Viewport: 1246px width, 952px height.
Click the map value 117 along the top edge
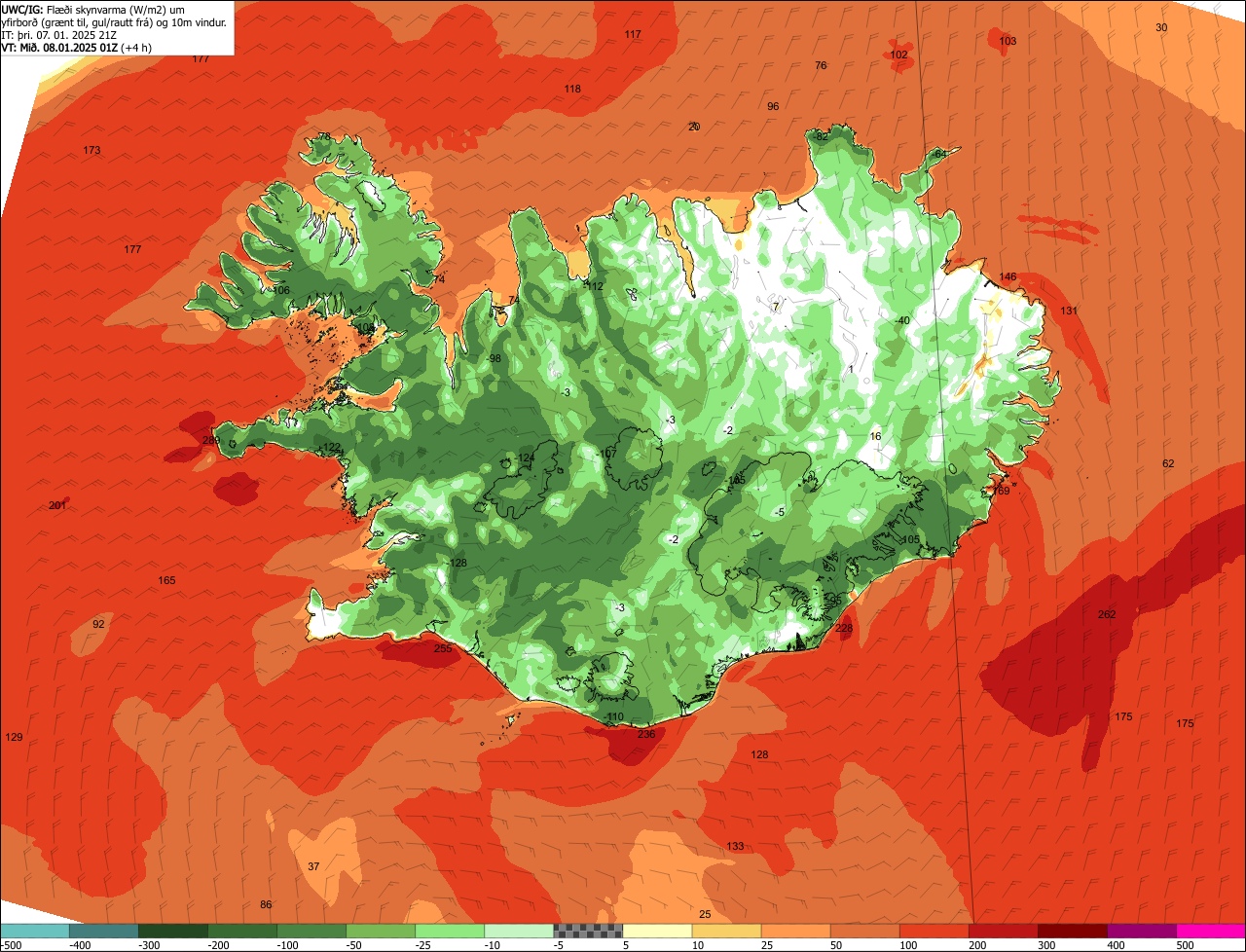click(633, 35)
